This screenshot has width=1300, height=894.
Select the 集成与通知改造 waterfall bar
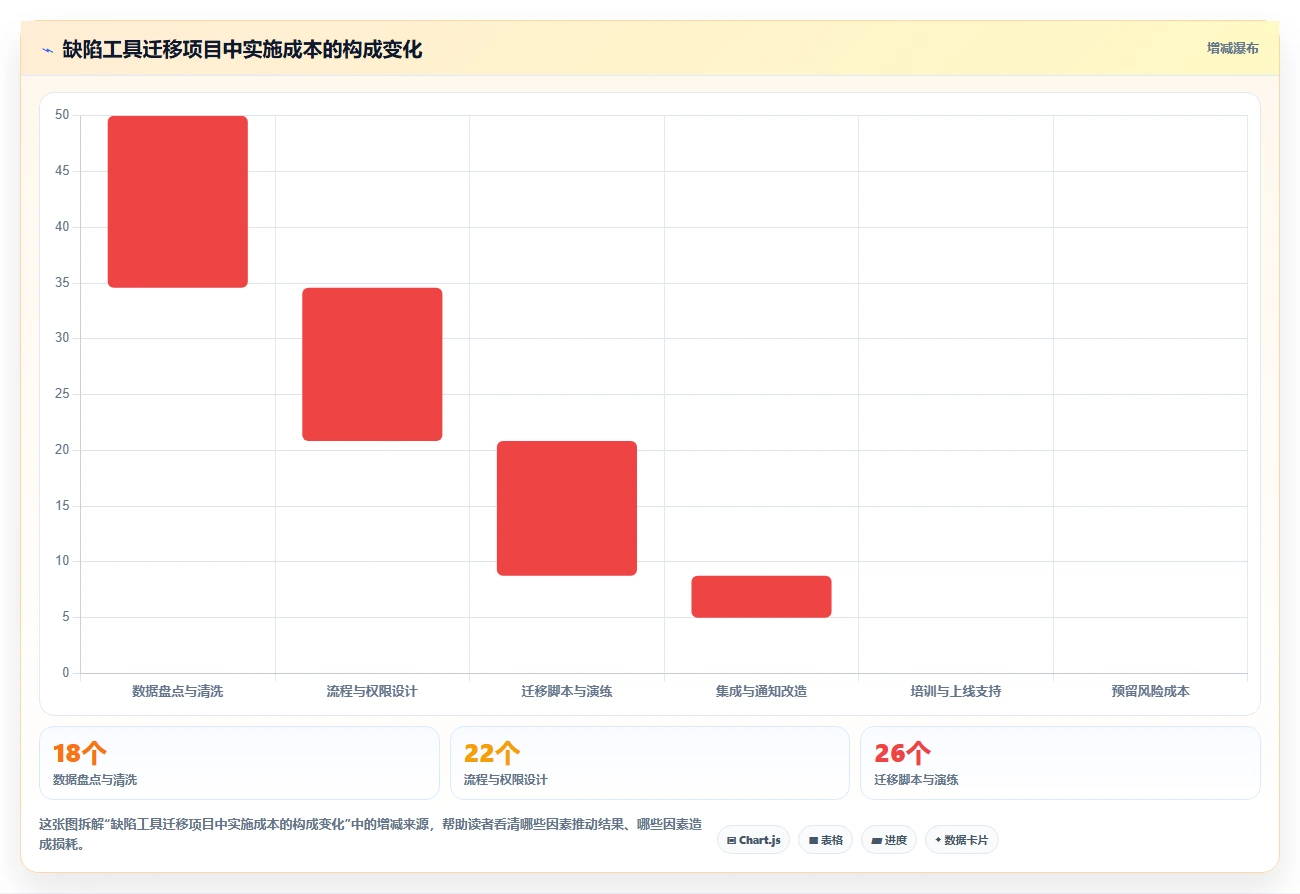[x=761, y=597]
